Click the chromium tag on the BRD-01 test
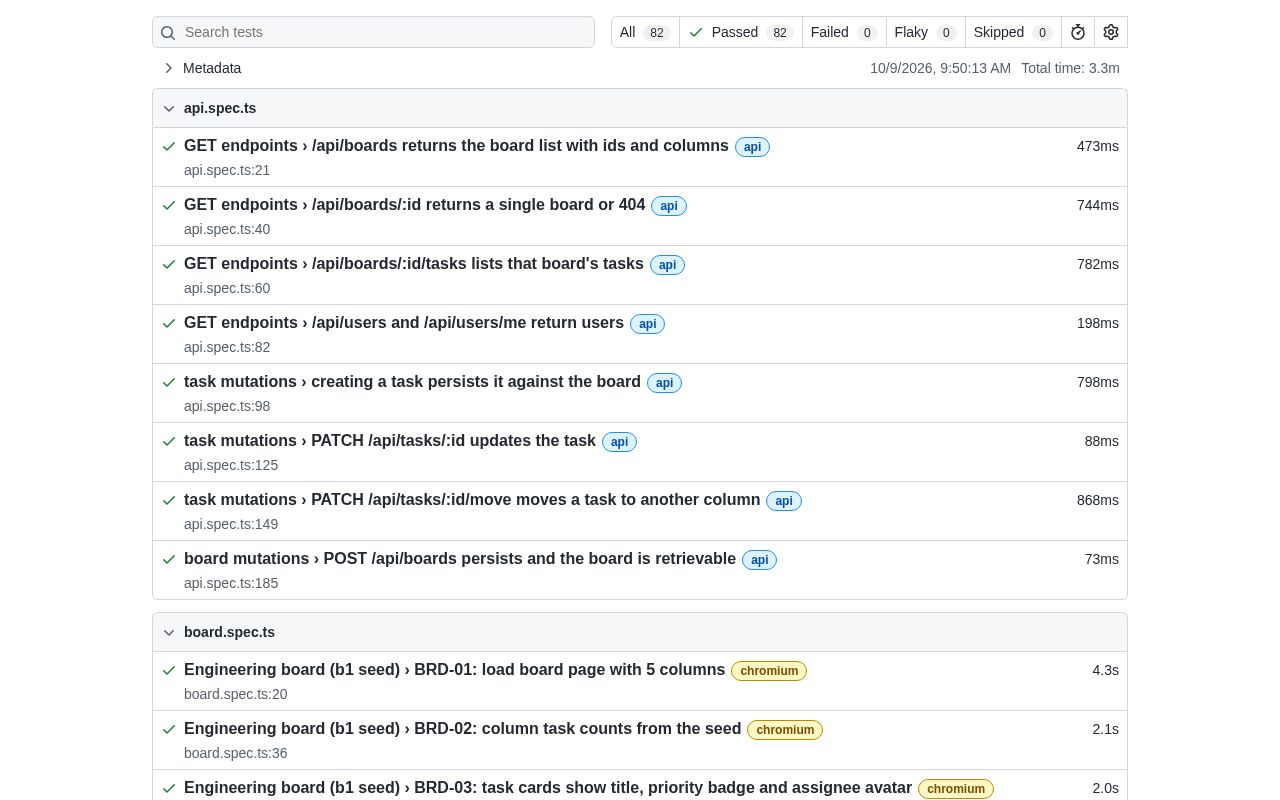 coord(769,671)
